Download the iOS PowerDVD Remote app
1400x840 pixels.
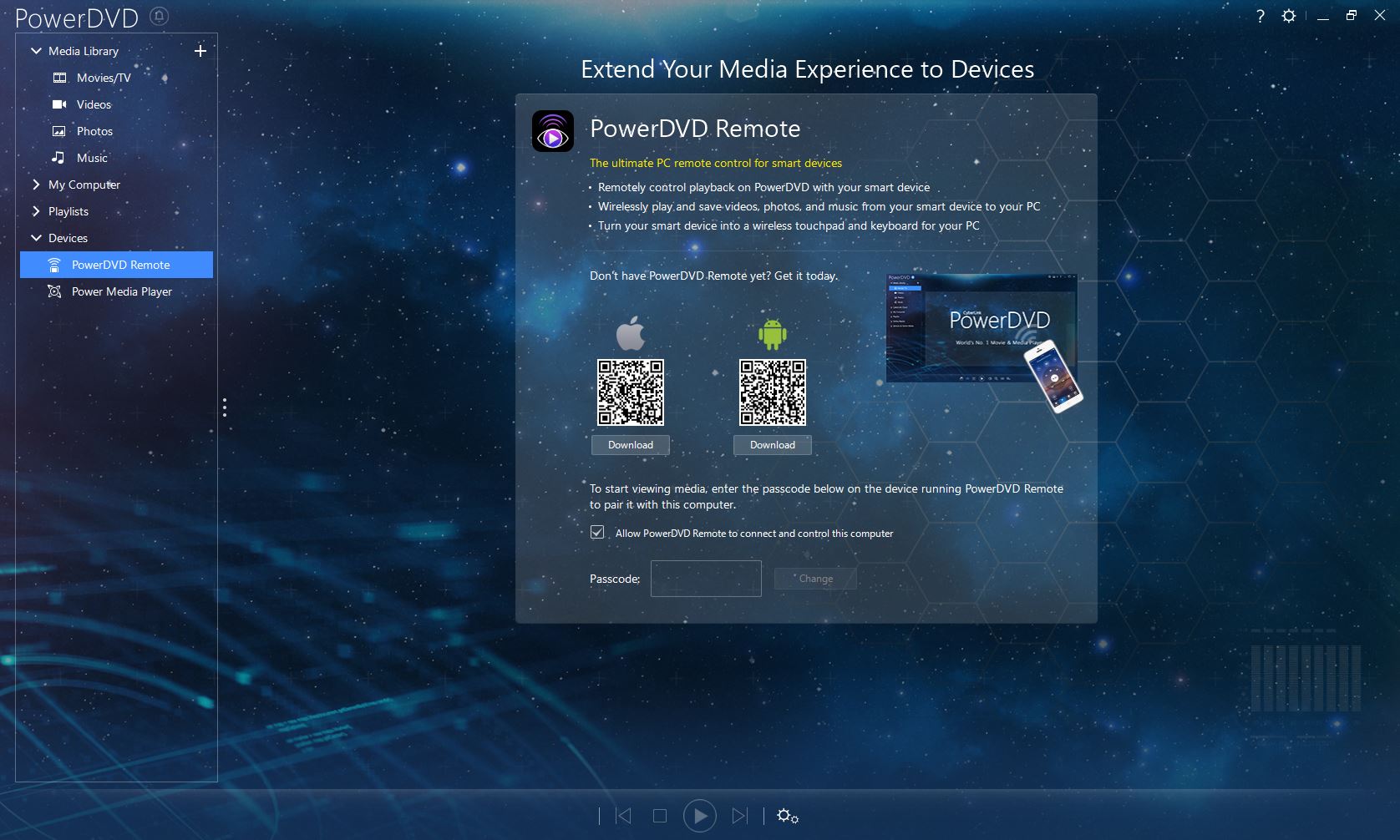point(630,444)
